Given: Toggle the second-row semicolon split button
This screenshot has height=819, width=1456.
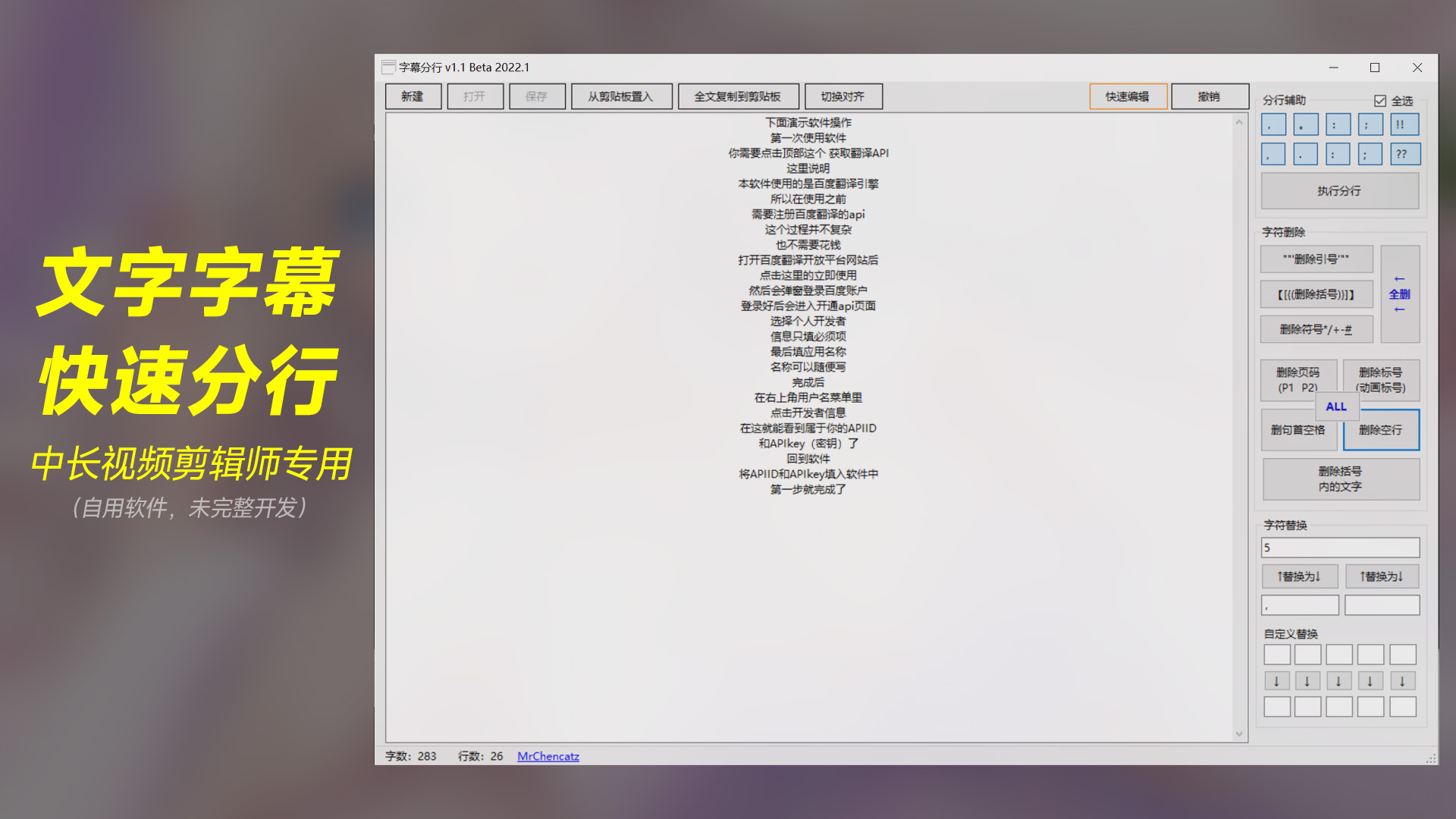Looking at the screenshot, I should point(1370,154).
